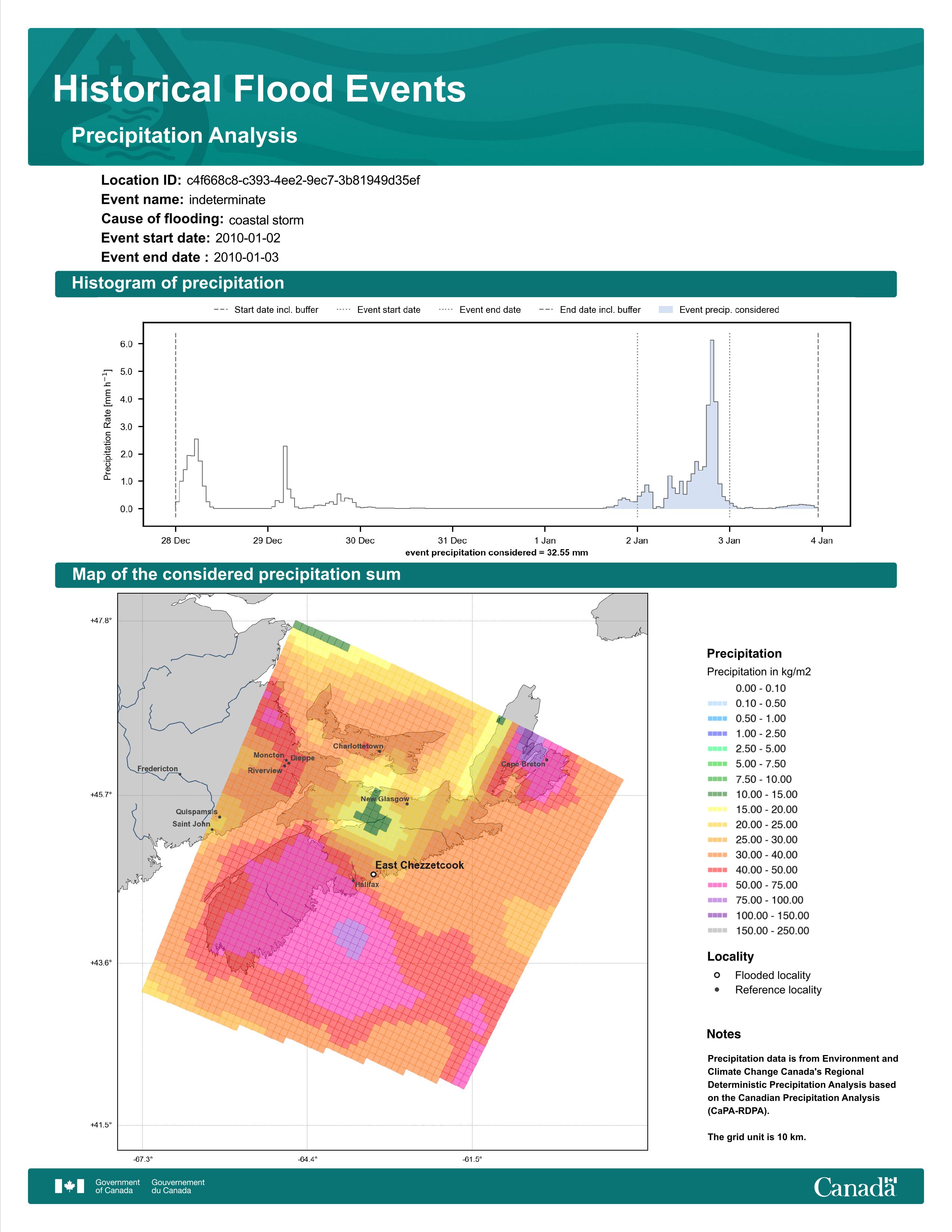952x1232 pixels.
Task: Click the cause of flooding value coastal storm
Action: tap(266, 220)
